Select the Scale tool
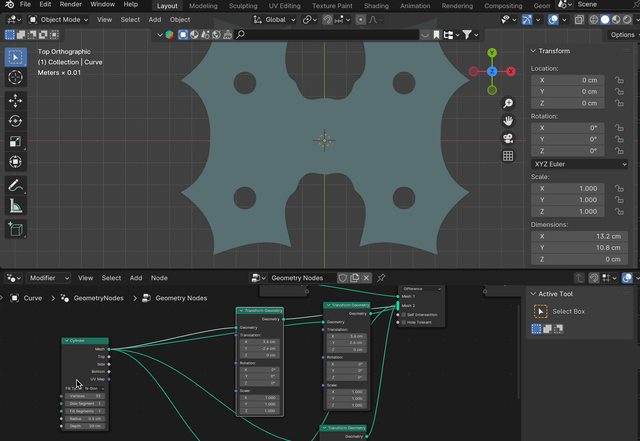The height and width of the screenshot is (441, 640). coord(16,141)
